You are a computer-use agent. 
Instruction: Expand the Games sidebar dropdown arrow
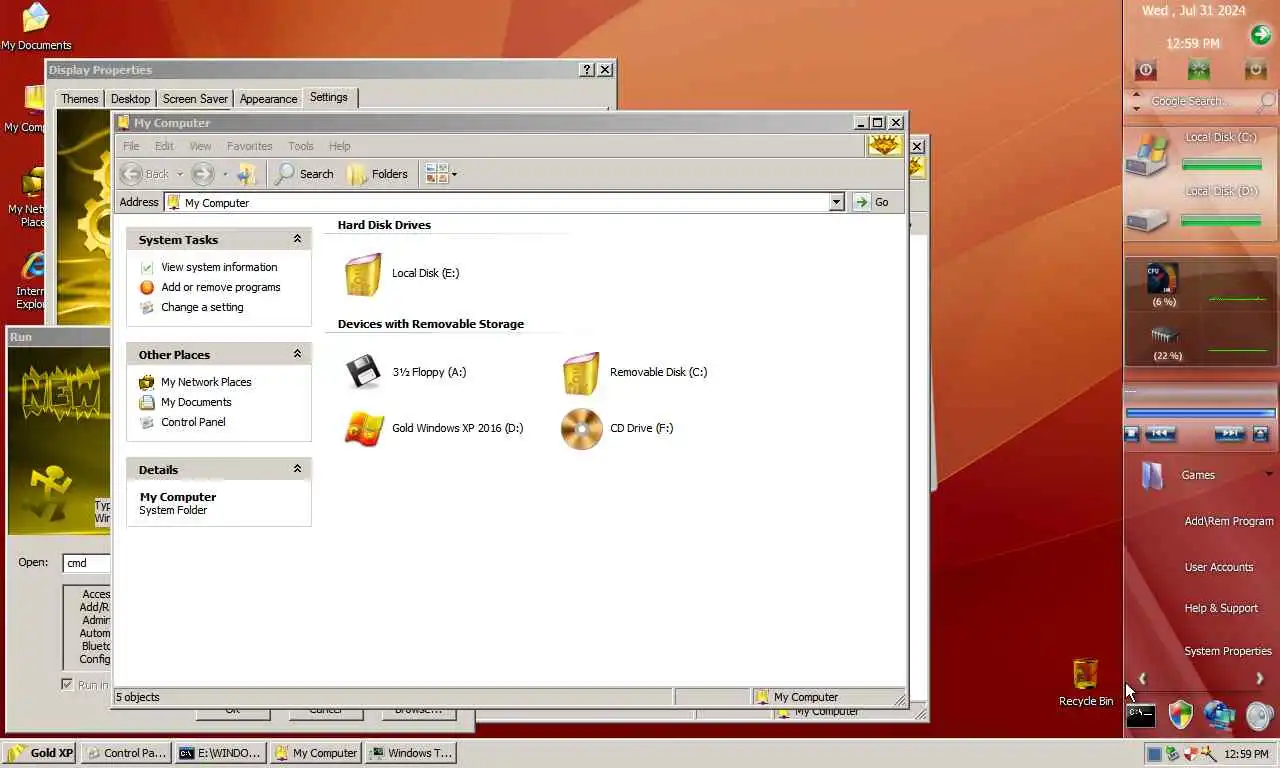(1269, 473)
